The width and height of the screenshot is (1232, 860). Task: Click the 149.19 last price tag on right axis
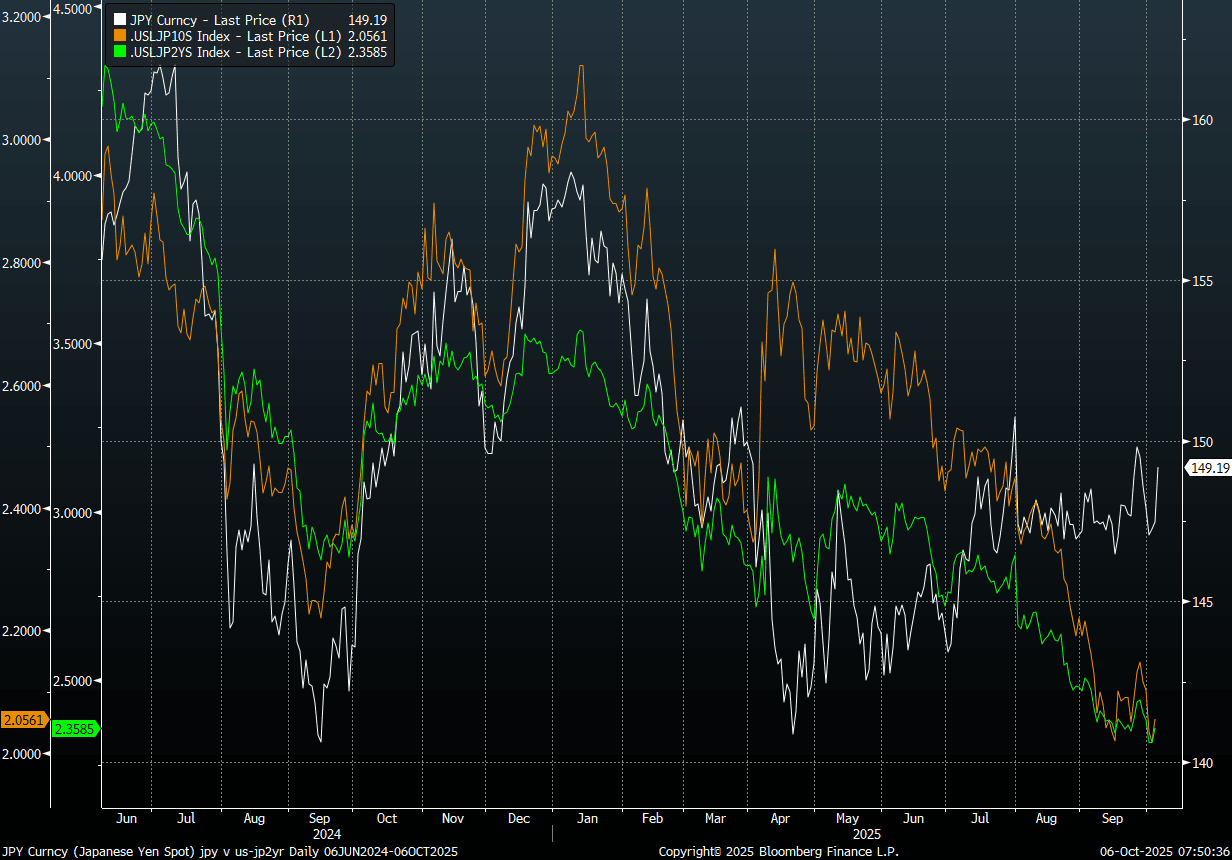[x=1207, y=467]
